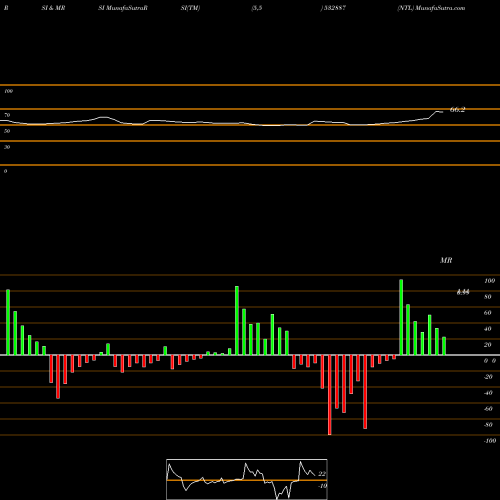
Task: Click the MR axis label '20'
Action: [488, 345]
